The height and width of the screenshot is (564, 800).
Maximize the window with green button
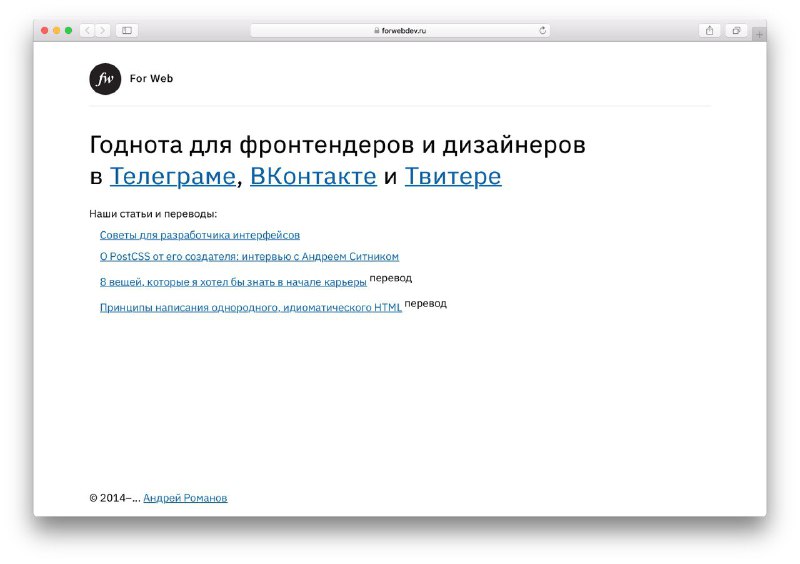[68, 31]
